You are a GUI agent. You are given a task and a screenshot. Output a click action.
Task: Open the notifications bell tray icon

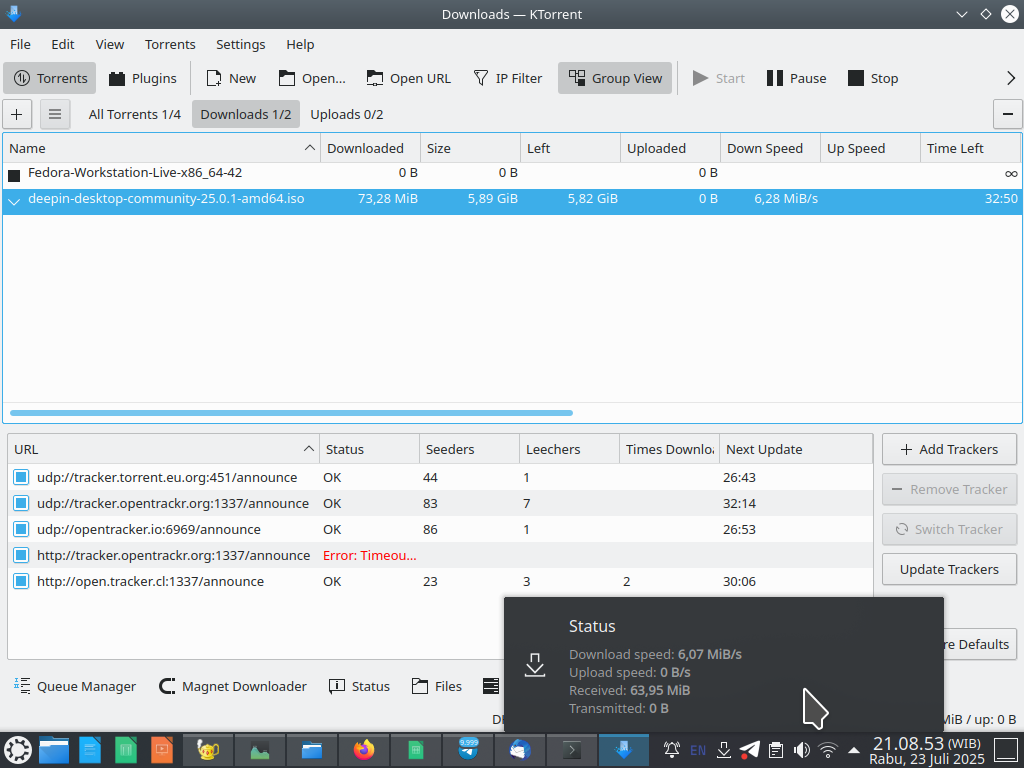672,750
